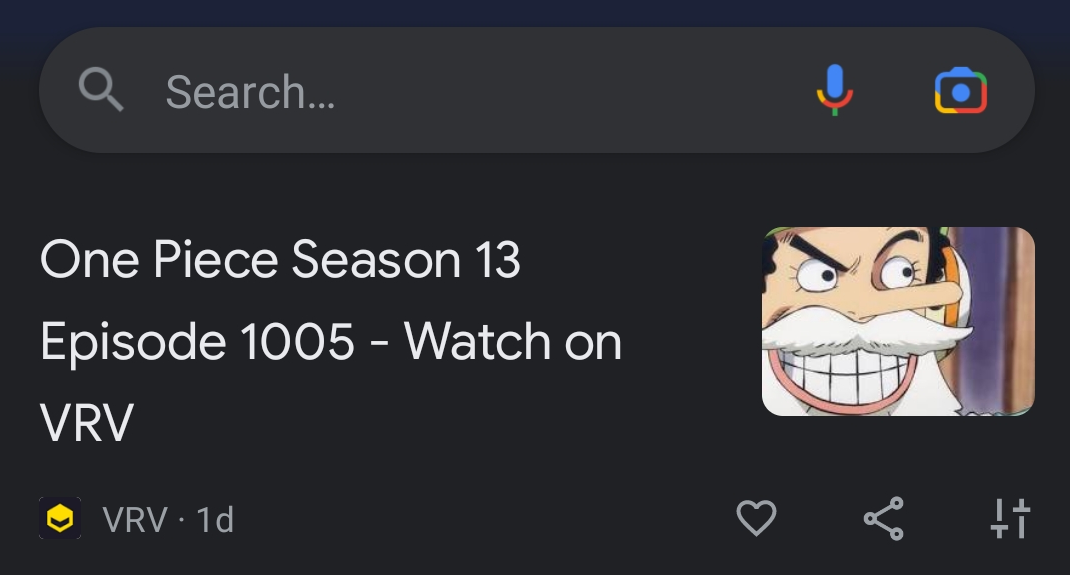
Task: Click the 'Search...' placeholder text
Action: [x=250, y=91]
